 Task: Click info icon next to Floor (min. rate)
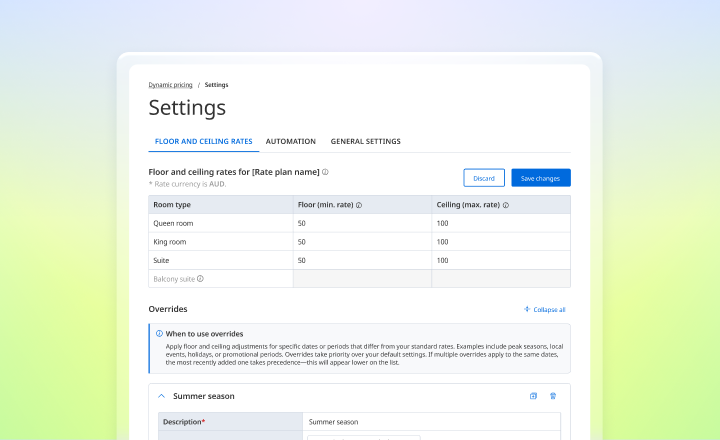[359, 205]
